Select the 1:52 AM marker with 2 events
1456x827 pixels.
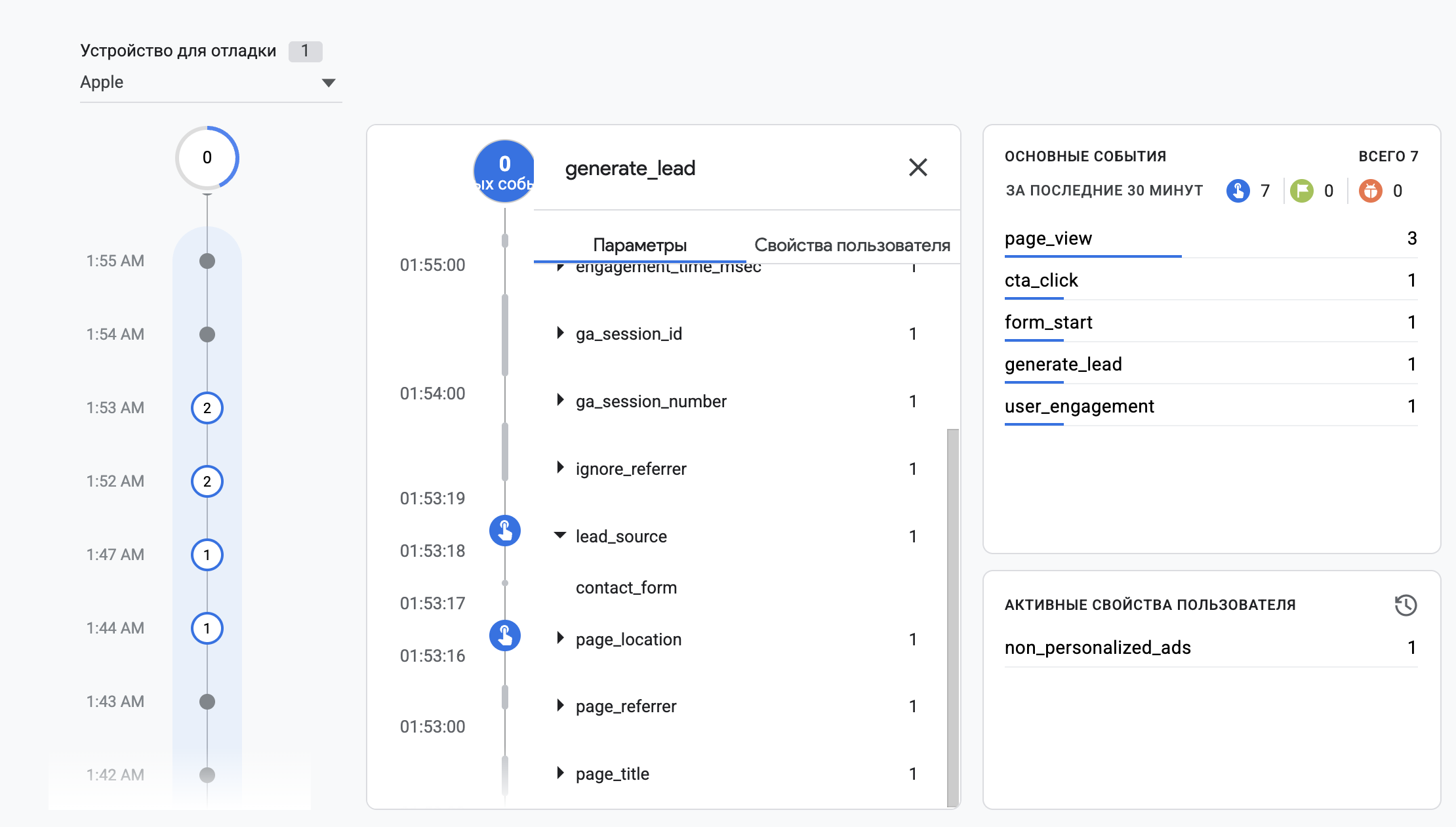click(x=207, y=481)
